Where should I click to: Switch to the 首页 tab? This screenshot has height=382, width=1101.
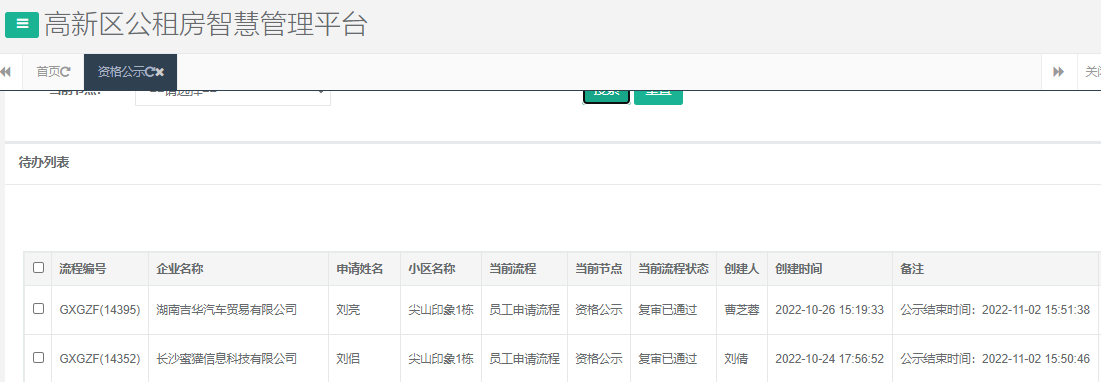pyautogui.click(x=53, y=72)
